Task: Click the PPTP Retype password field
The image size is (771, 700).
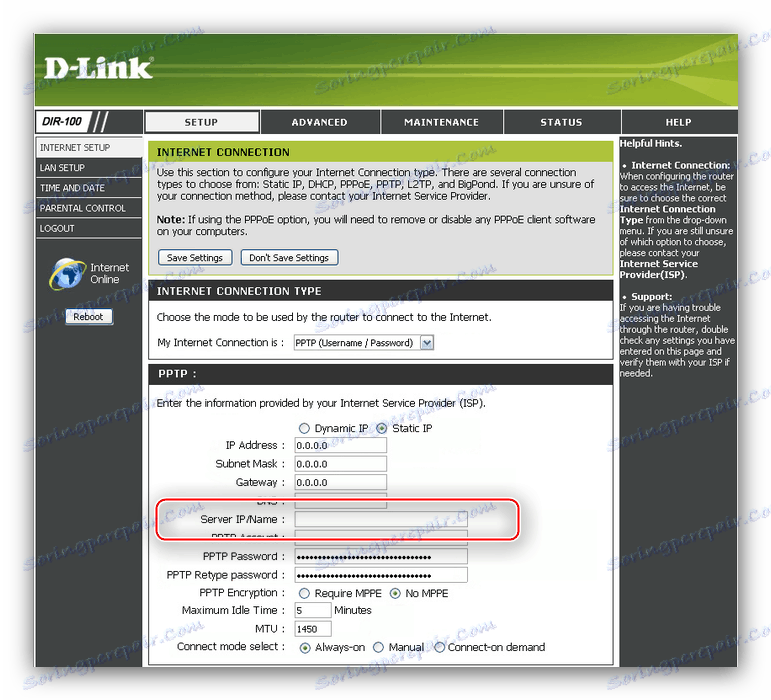Action: [x=381, y=575]
